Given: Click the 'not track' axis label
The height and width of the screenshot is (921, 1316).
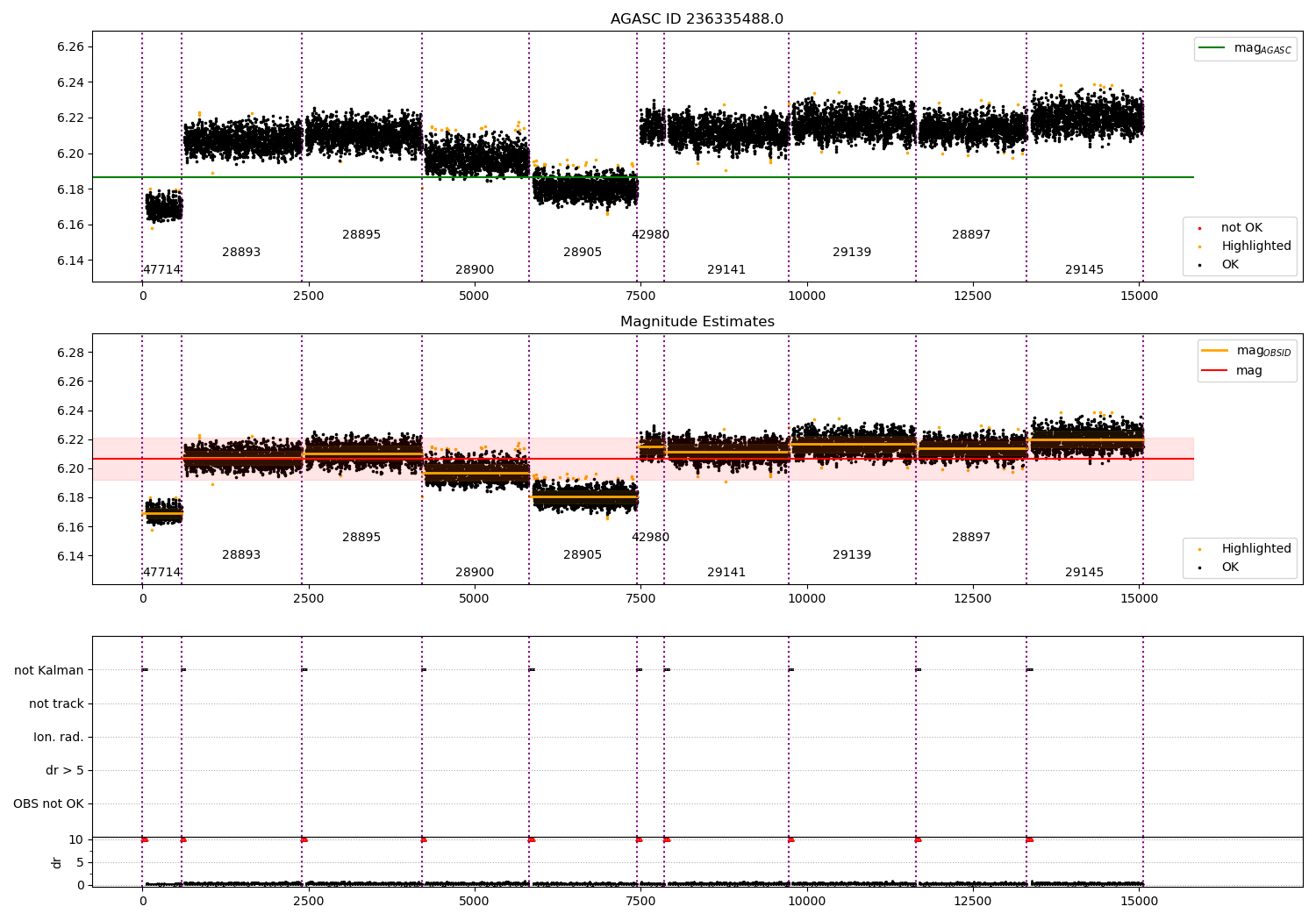Looking at the screenshot, I should pos(56,704).
